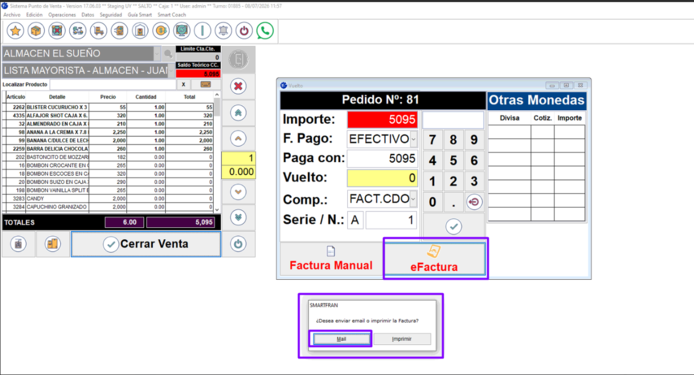Click the home arrow icon in the side panel

pyautogui.click(x=238, y=113)
